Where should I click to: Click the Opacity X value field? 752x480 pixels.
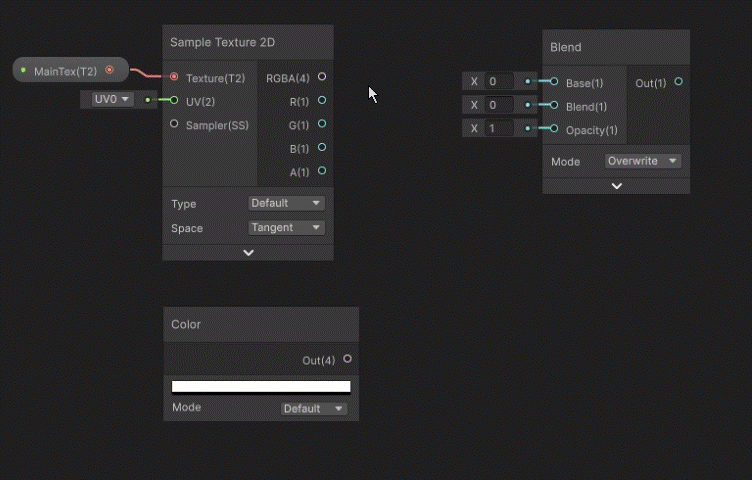[500, 129]
